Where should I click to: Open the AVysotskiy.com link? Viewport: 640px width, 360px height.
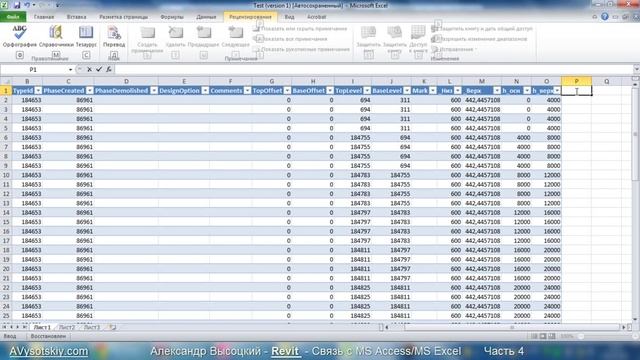pos(49,351)
